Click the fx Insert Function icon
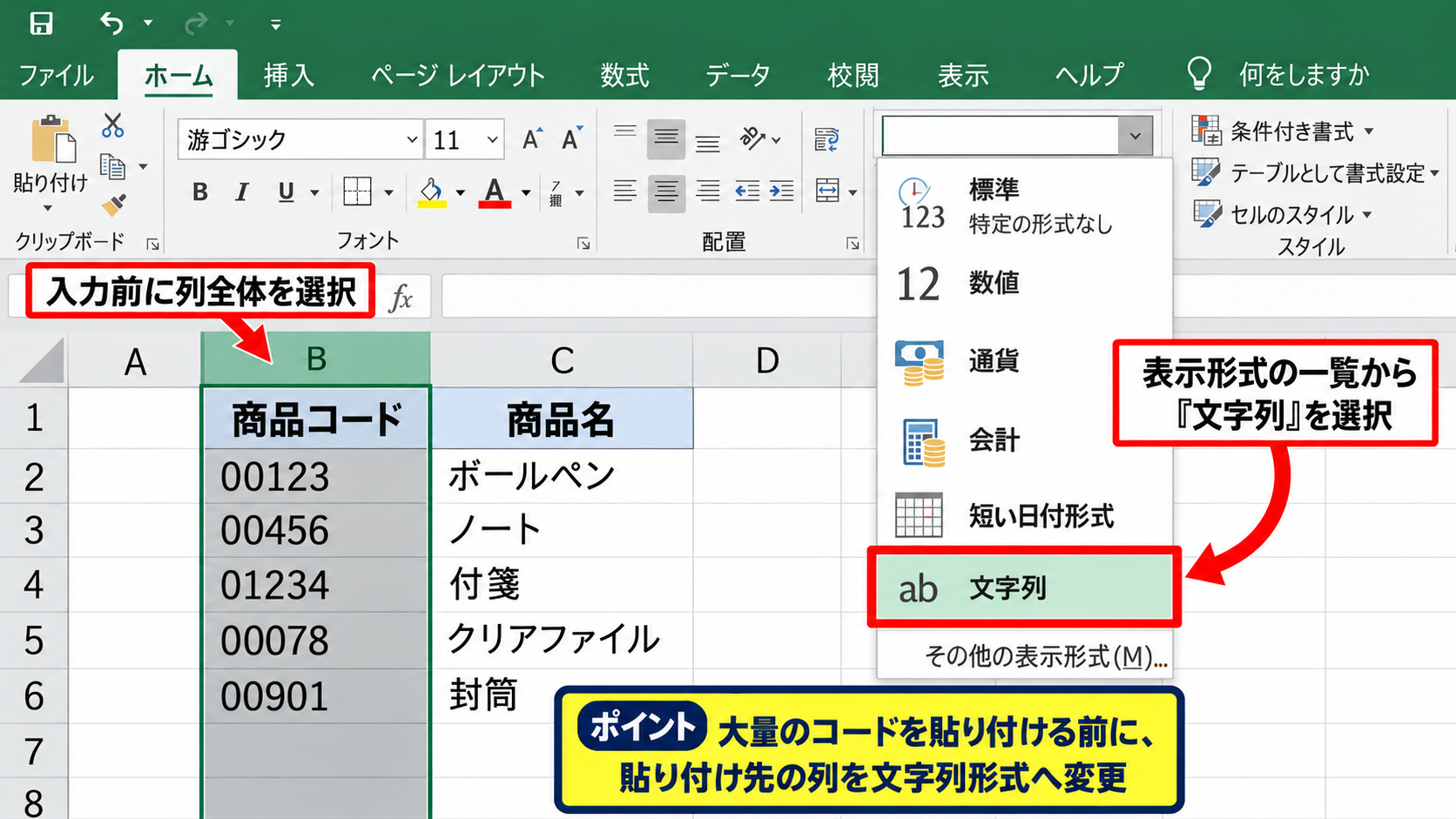The width and height of the screenshot is (1456, 819). (401, 298)
